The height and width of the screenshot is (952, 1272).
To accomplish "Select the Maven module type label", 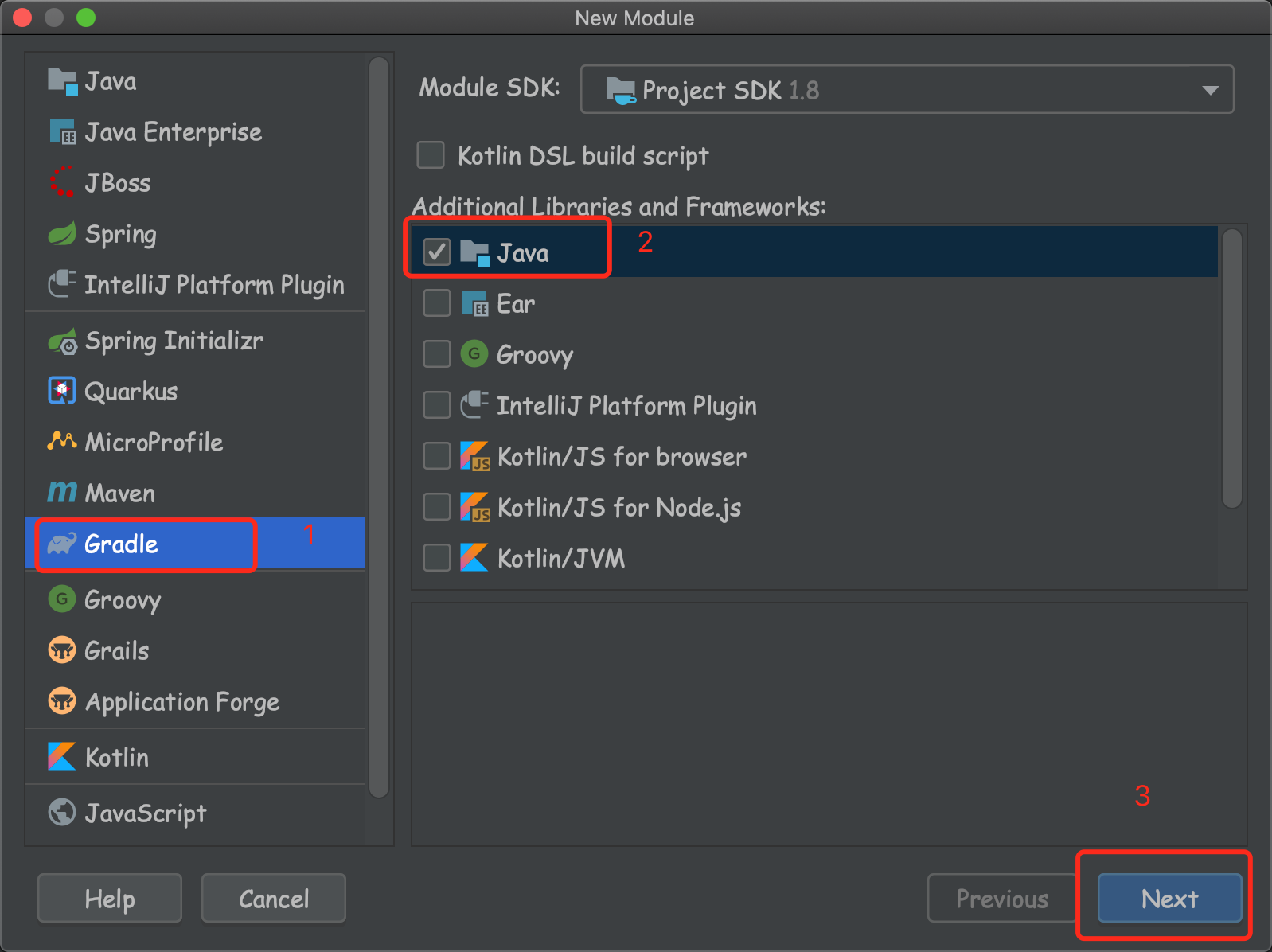I will [120, 494].
